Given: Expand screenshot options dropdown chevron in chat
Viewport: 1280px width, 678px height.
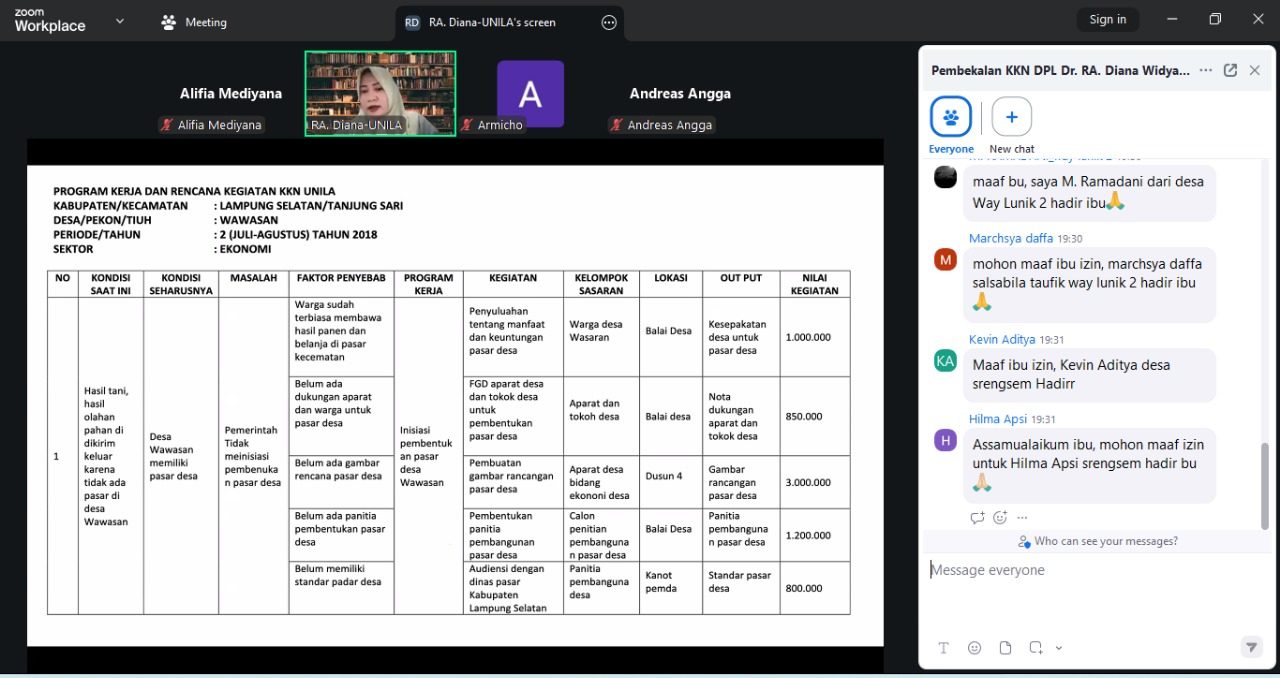Looking at the screenshot, I should click(x=1059, y=648).
